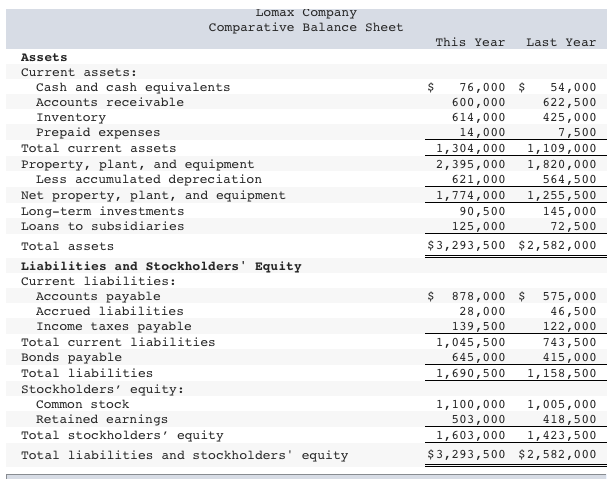Click the 90,500 investments value
Screen dimensions: 616x480
tap(482, 211)
